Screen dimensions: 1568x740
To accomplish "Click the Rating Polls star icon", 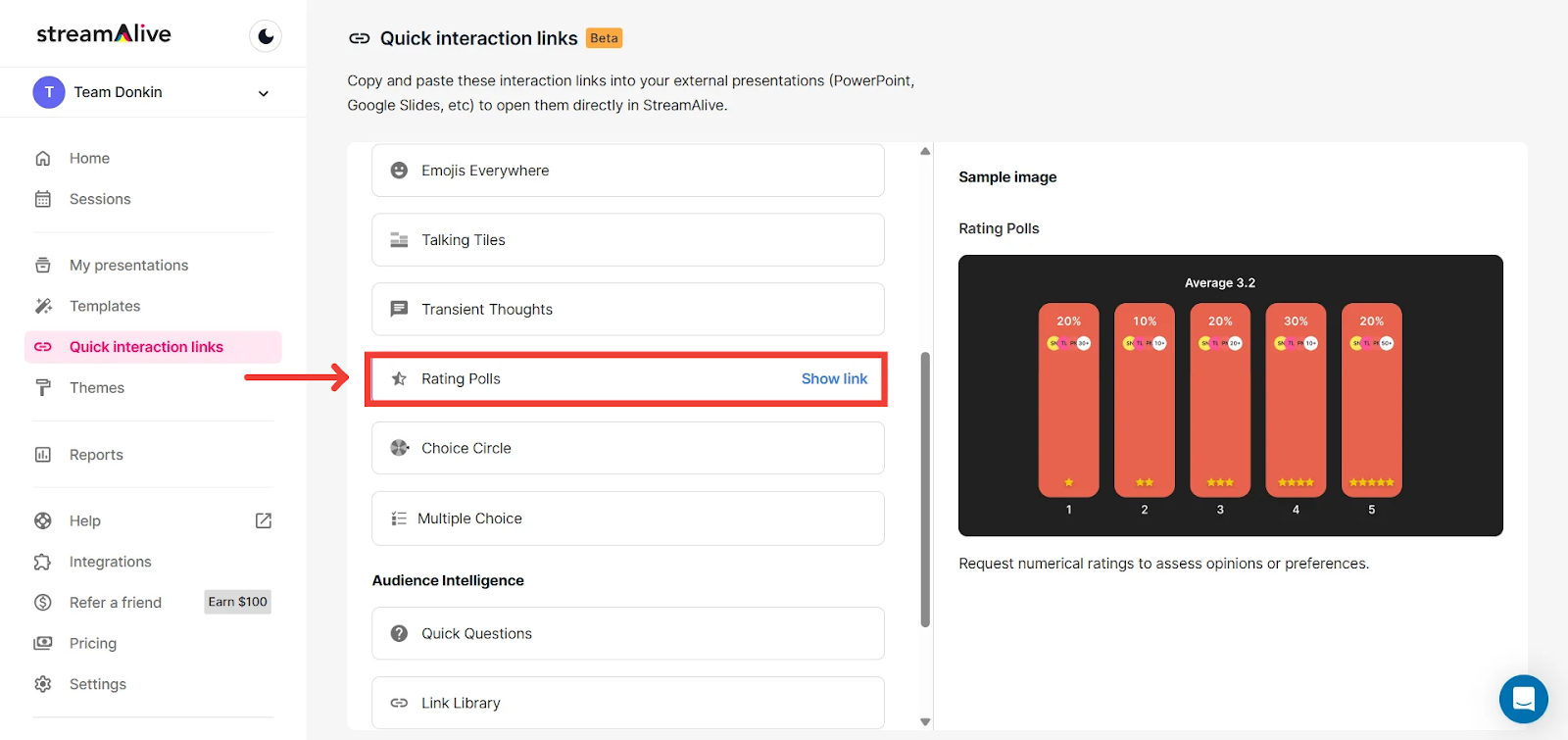I will [399, 378].
